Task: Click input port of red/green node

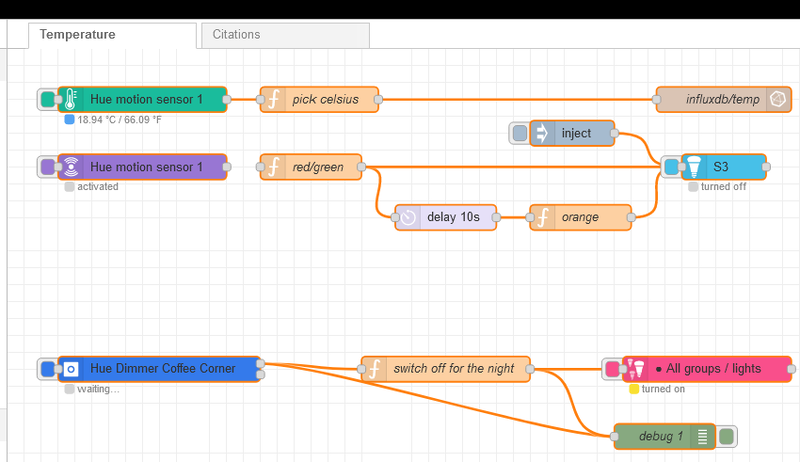Action: 260,167
